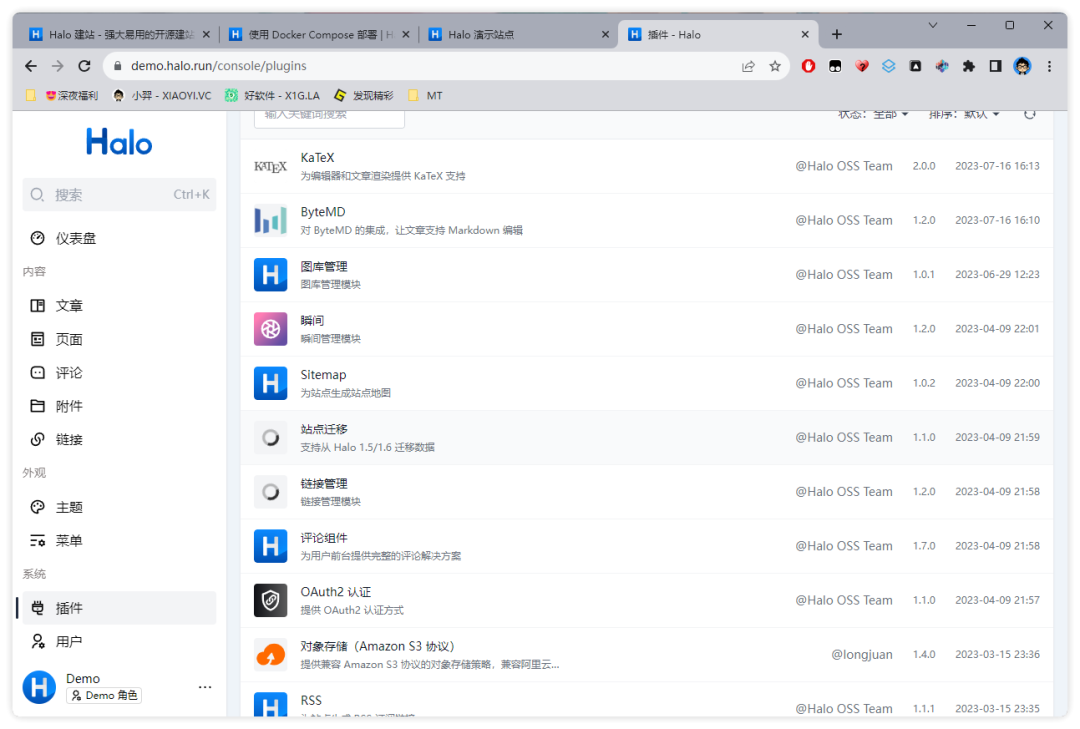Open the 好软件 - X1G.LA bookmark
Screen dimensions: 1080x729
(273, 96)
